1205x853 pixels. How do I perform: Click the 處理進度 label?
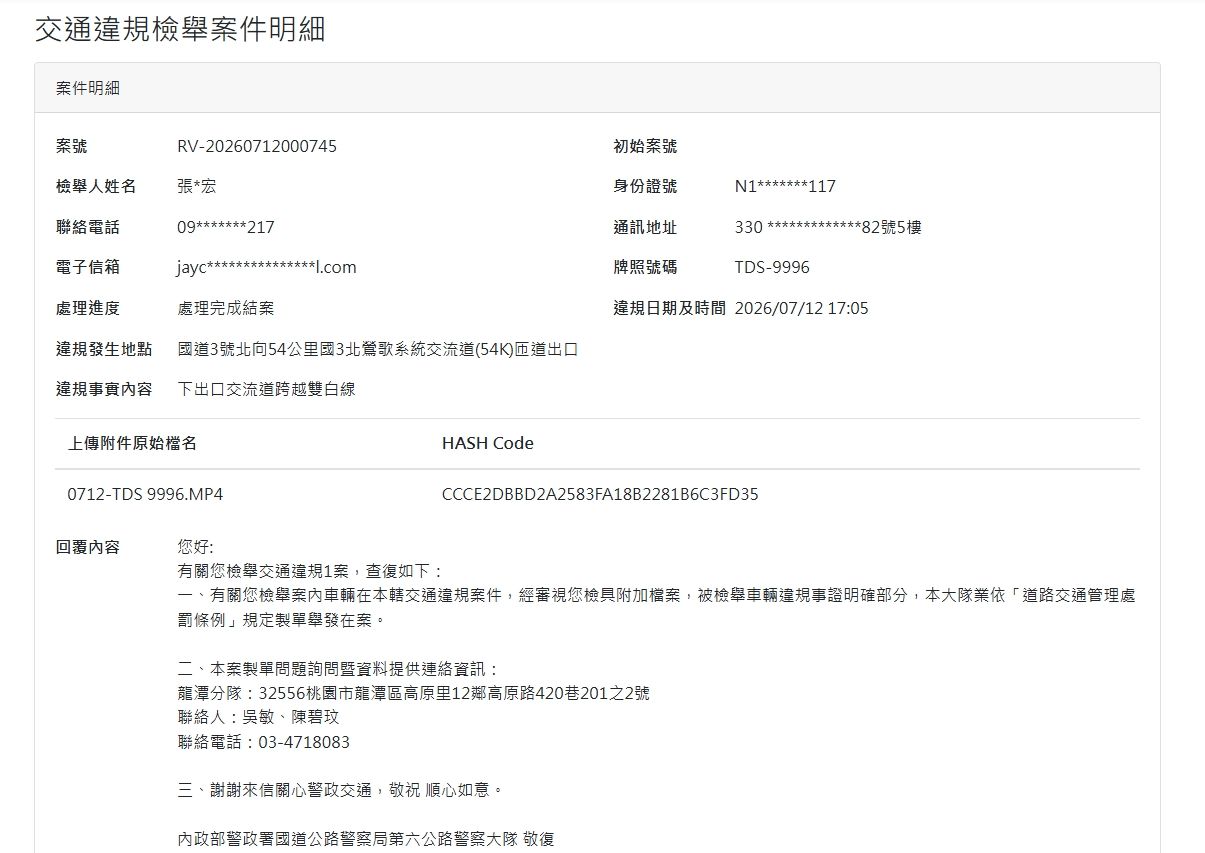click(x=88, y=308)
